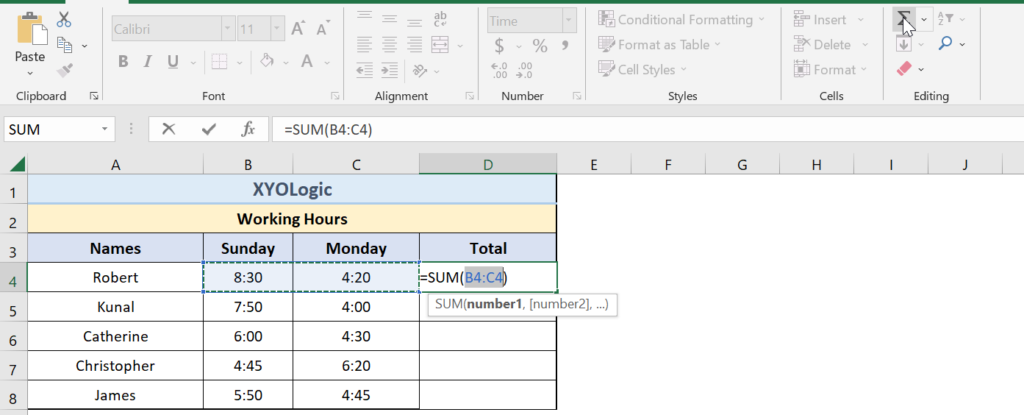Image resolution: width=1024 pixels, height=415 pixels.
Task: Click the Find & Select magnifier icon
Action: point(945,44)
